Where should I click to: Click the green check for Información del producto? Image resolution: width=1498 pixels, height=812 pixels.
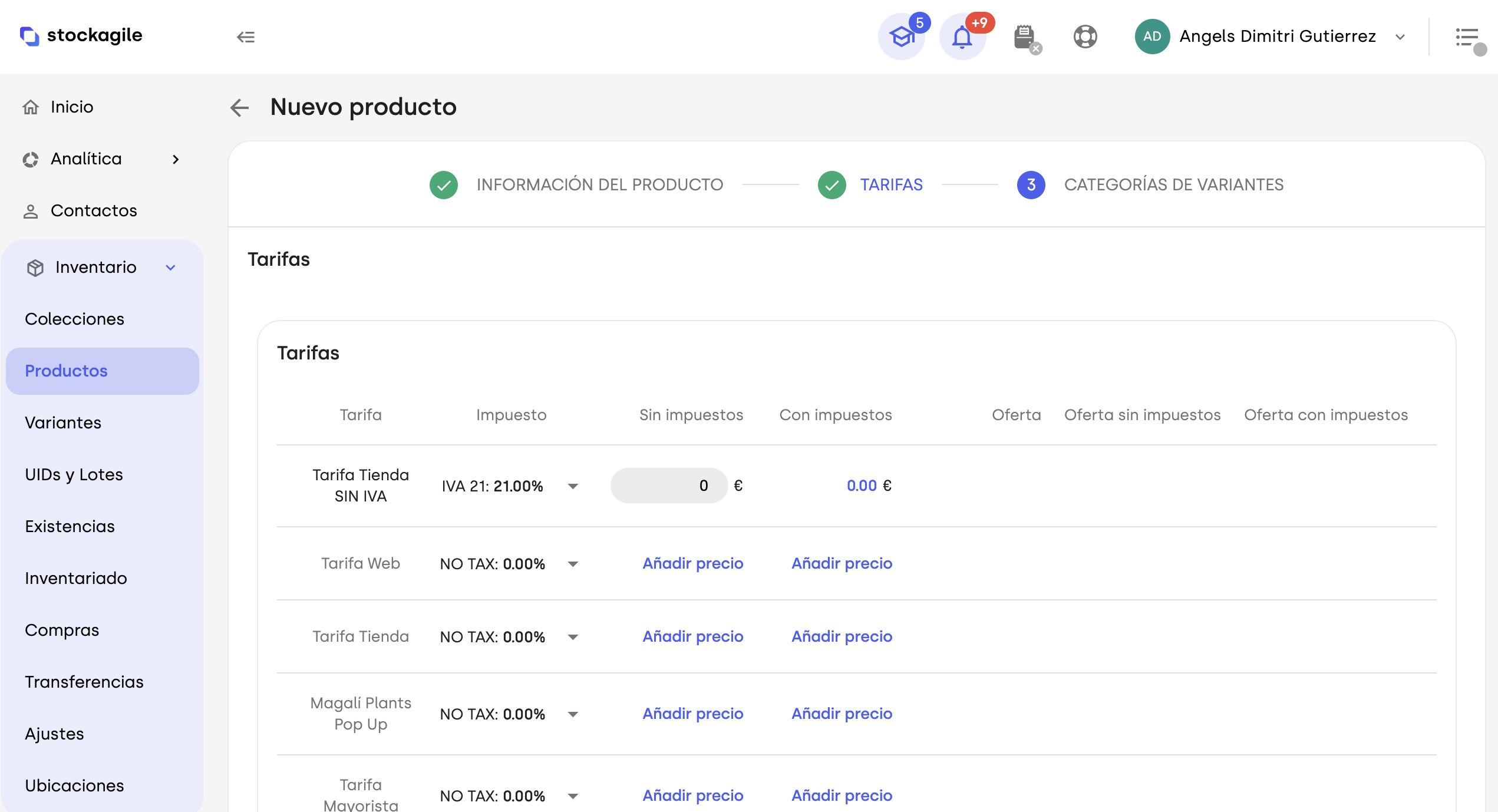click(x=444, y=185)
